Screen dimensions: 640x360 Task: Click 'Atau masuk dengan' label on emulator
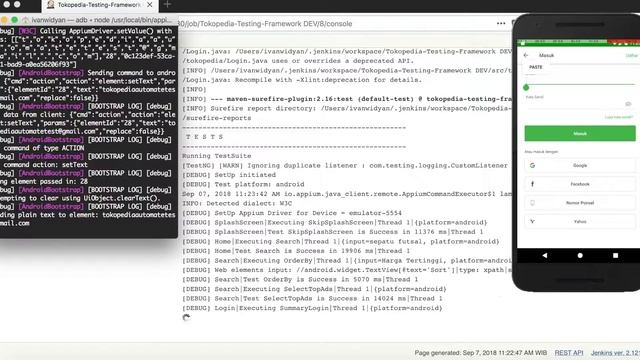pos(541,152)
